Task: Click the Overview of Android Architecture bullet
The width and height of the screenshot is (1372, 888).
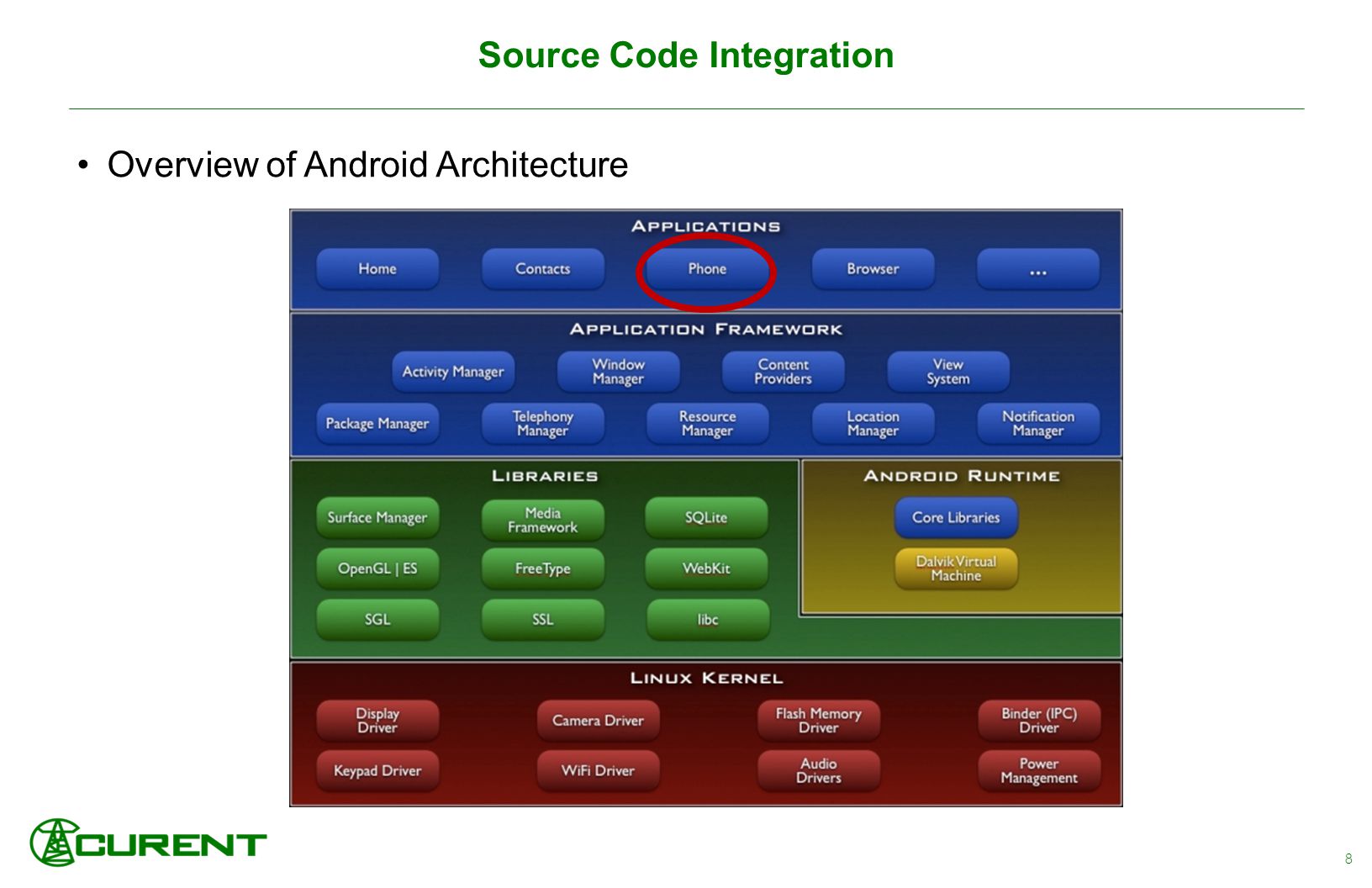Action: tap(367, 165)
